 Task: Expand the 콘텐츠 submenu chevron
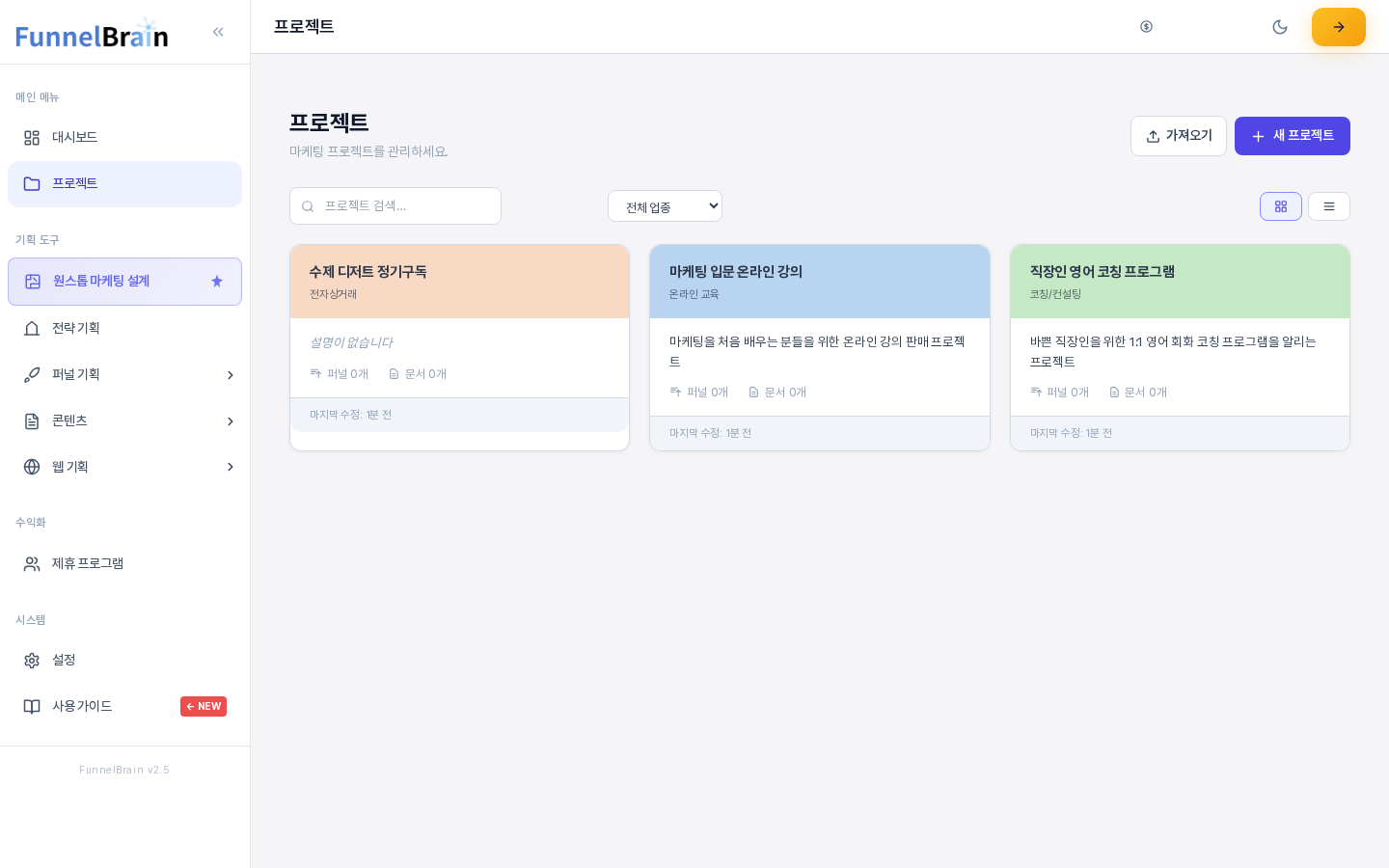[231, 421]
